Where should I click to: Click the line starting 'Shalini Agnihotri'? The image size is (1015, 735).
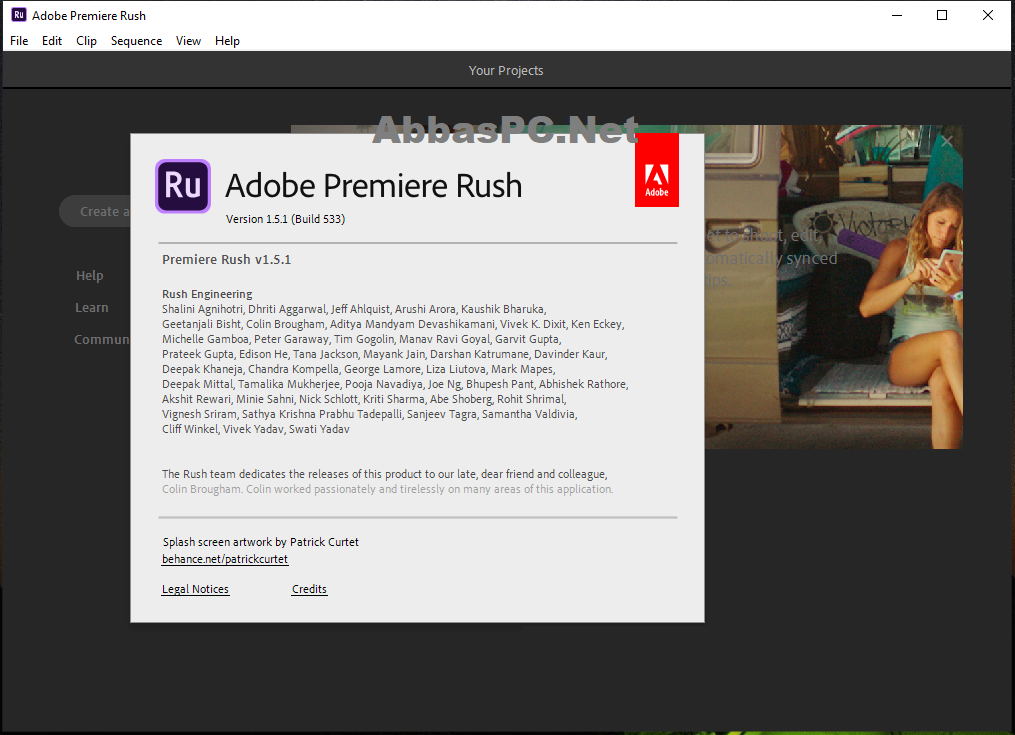click(x=354, y=309)
